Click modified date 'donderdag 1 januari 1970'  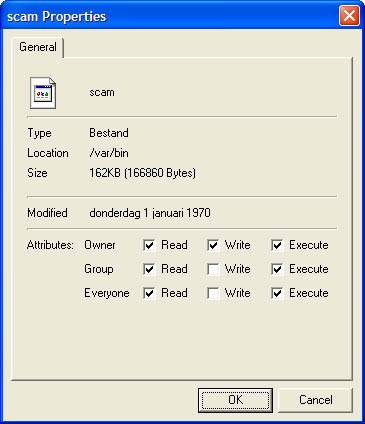click(x=150, y=213)
